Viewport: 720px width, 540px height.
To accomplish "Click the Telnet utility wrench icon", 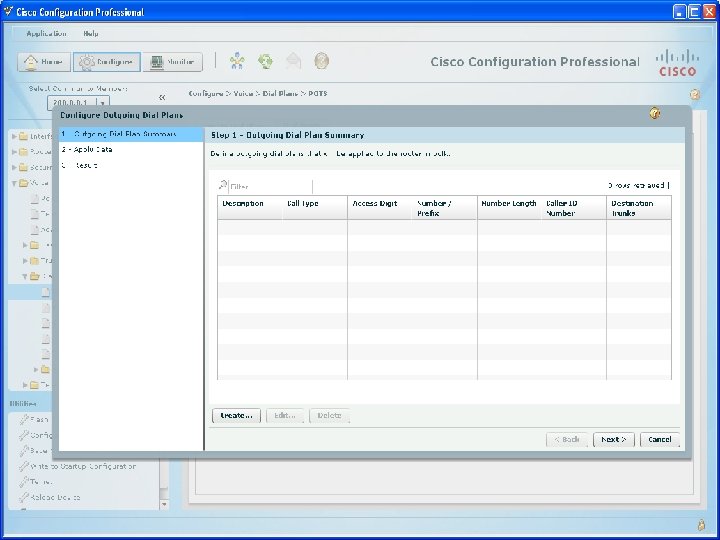I will (24, 481).
